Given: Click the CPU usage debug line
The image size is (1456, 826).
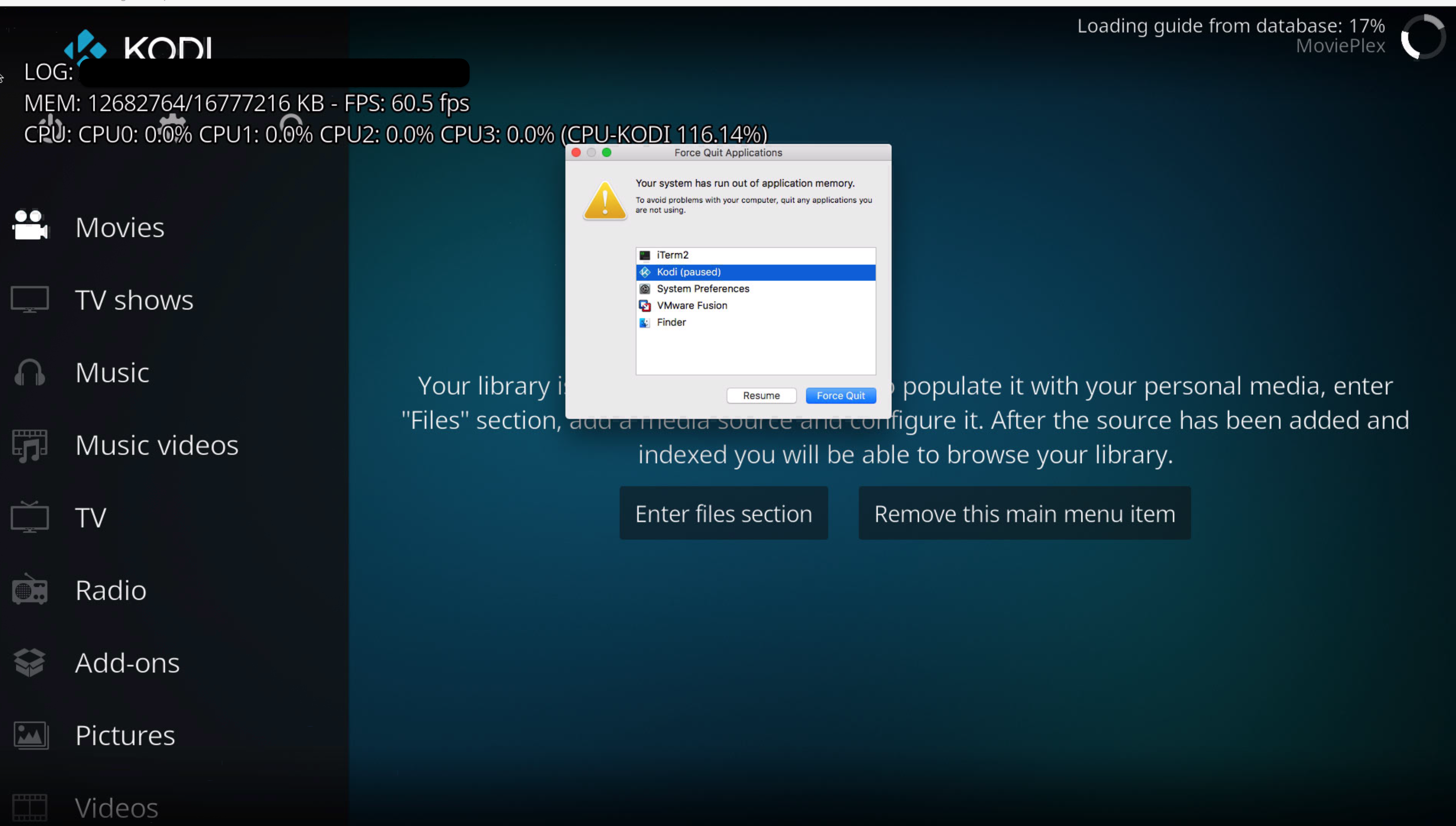Looking at the screenshot, I should (395, 135).
